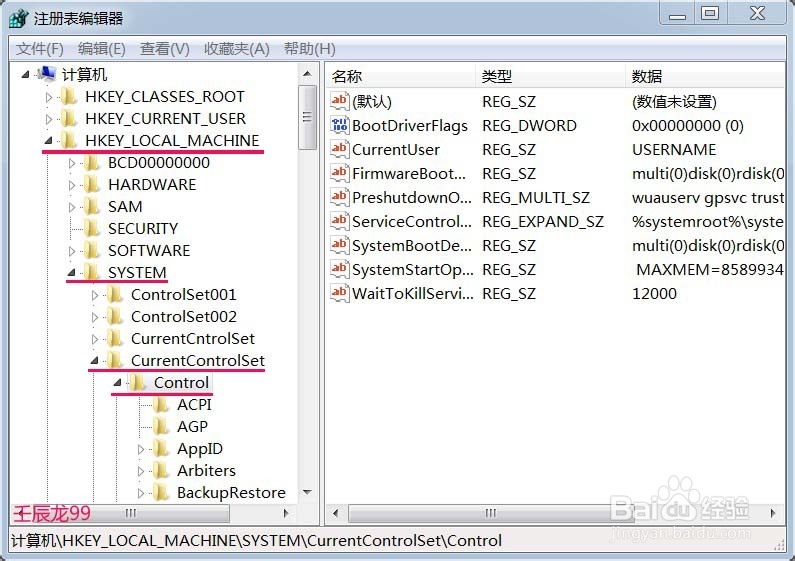Screen dimensions: 795x561
Task: Select HKEY_LOCAL_MACHINE folder icon
Action: click(69, 140)
